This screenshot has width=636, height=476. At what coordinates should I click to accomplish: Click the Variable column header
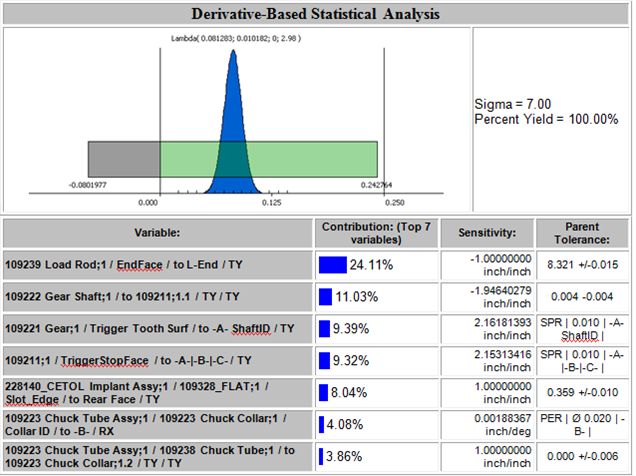tap(158, 232)
